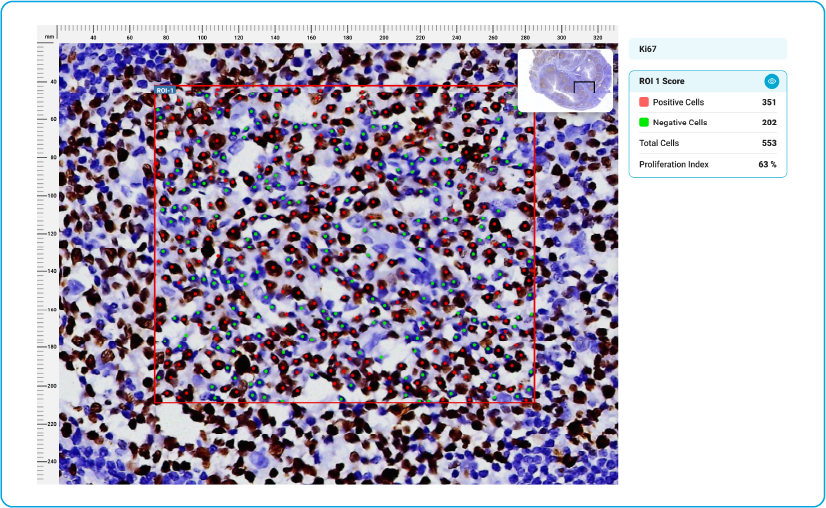Click the ROI 1 Score panel title

click(662, 81)
